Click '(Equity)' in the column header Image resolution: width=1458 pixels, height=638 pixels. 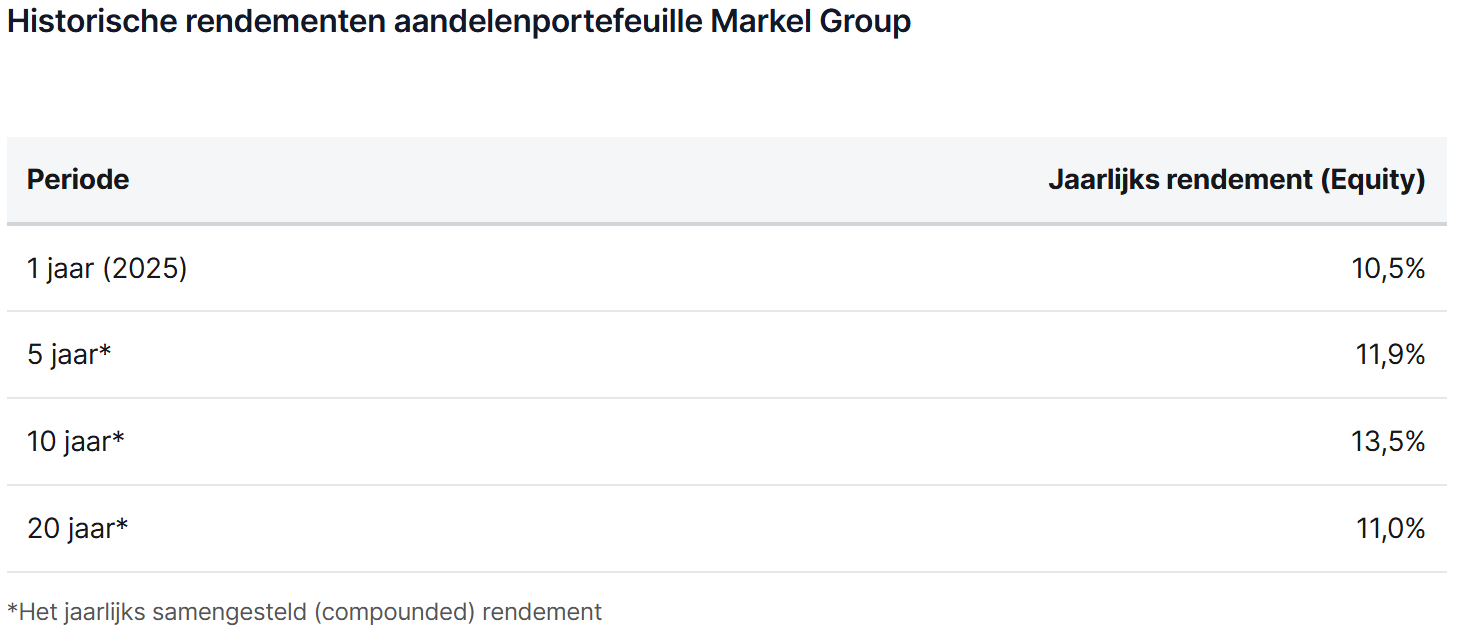[1372, 180]
